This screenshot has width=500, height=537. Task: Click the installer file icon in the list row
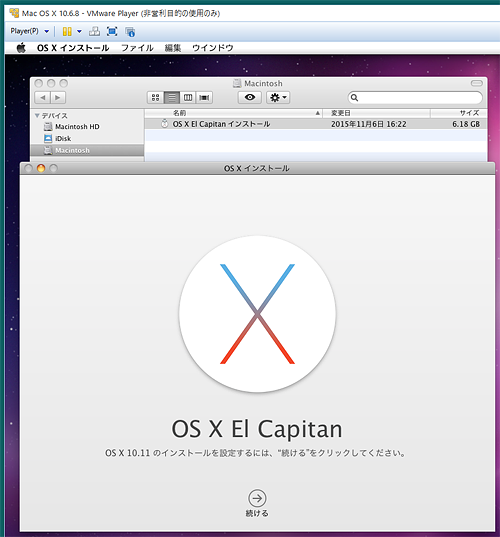click(165, 124)
